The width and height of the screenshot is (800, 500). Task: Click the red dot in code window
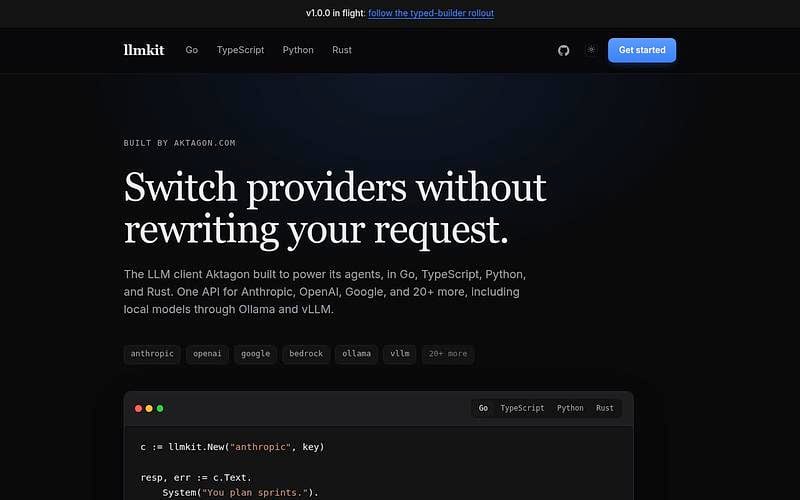(138, 408)
